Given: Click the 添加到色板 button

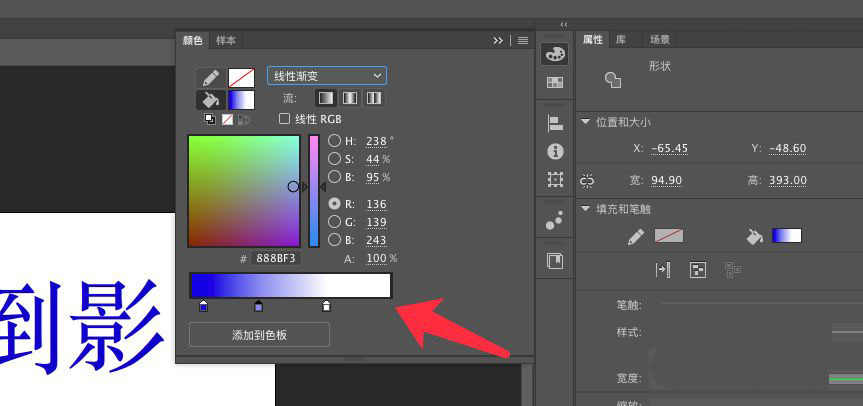Looking at the screenshot, I should (259, 335).
